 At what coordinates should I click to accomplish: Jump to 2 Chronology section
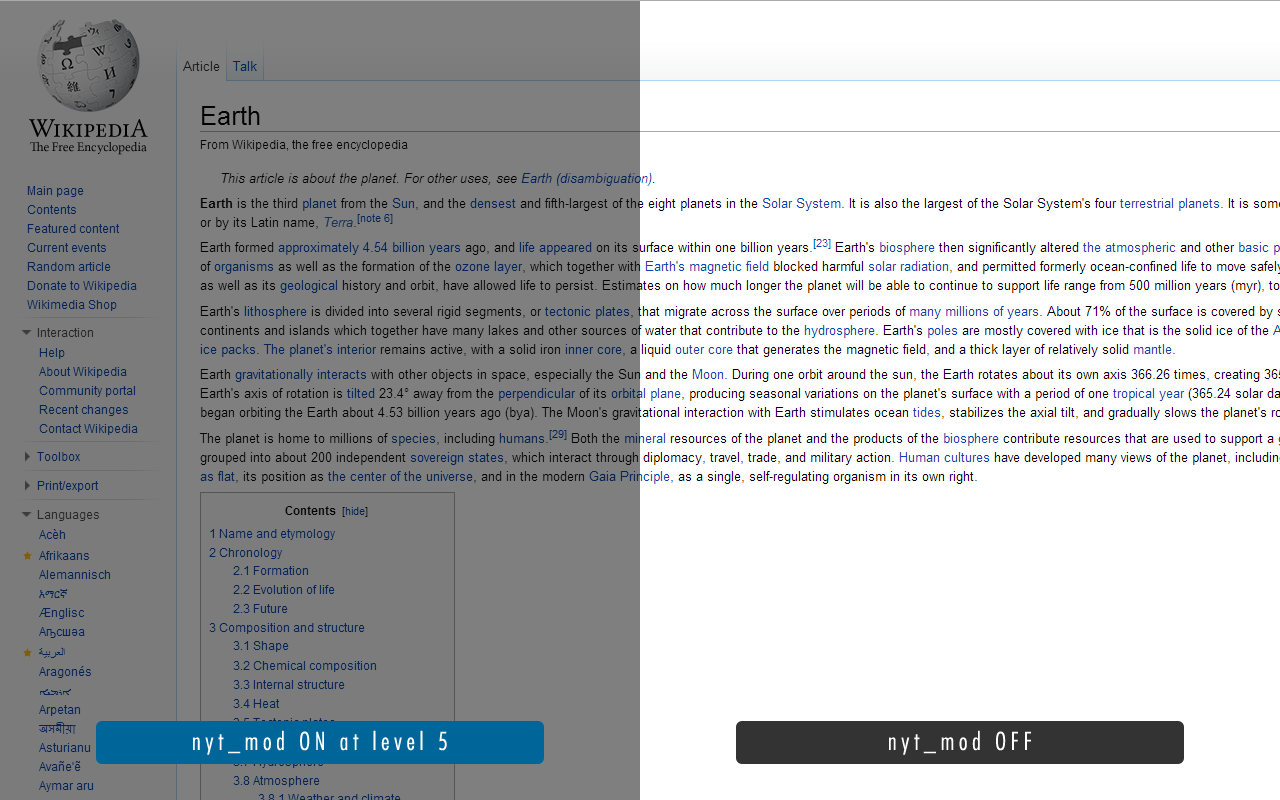point(245,553)
